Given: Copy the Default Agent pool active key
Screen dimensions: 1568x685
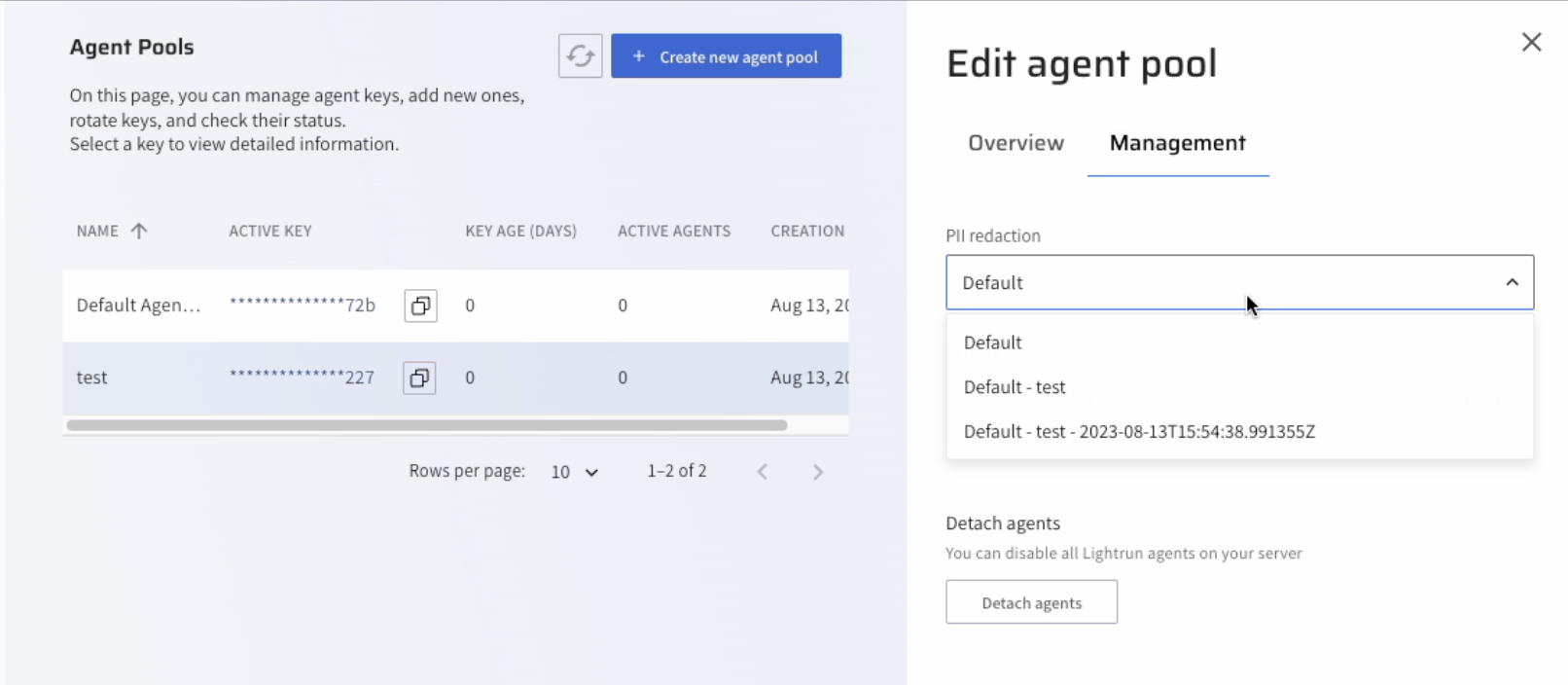Looking at the screenshot, I should (x=420, y=306).
